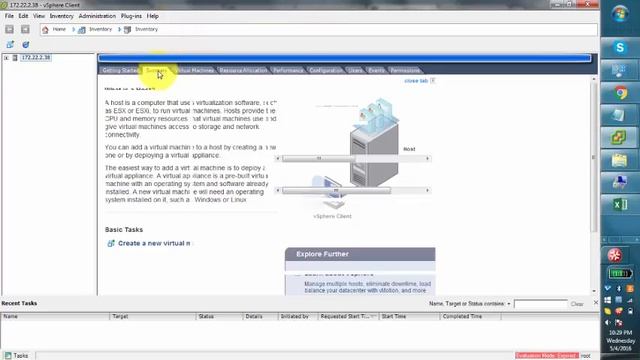Screen dimensions: 640x360
Task: Click the navigate forward toolbar button
Action: (x=25, y=29)
